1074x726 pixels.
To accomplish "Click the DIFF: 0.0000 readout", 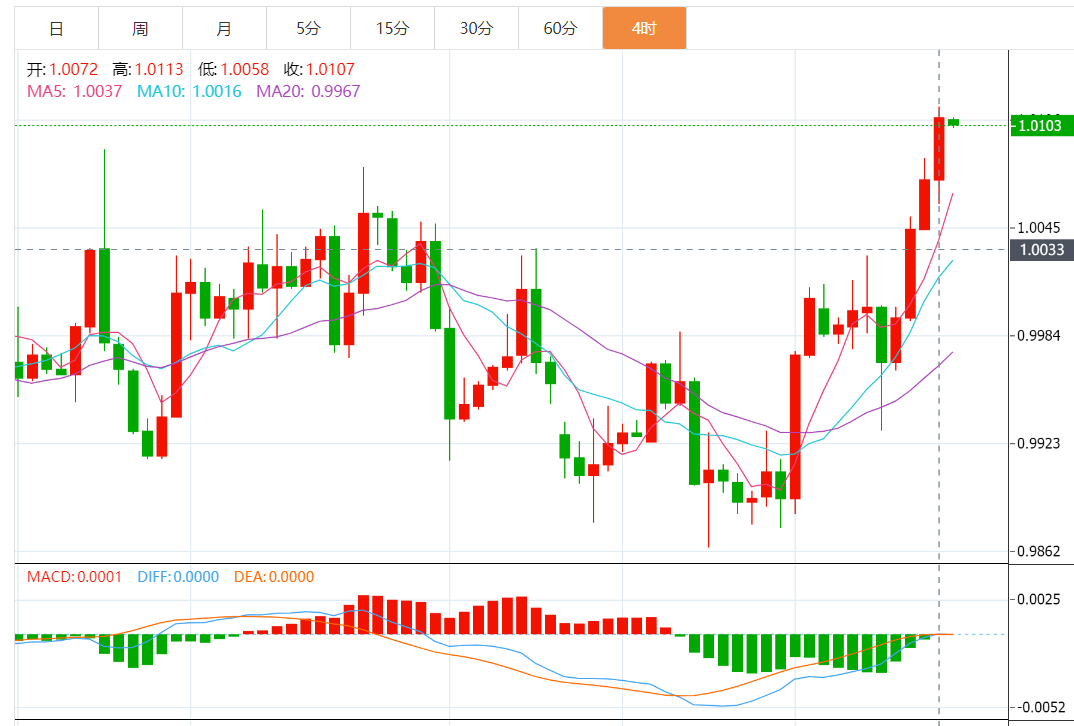I will coord(178,577).
